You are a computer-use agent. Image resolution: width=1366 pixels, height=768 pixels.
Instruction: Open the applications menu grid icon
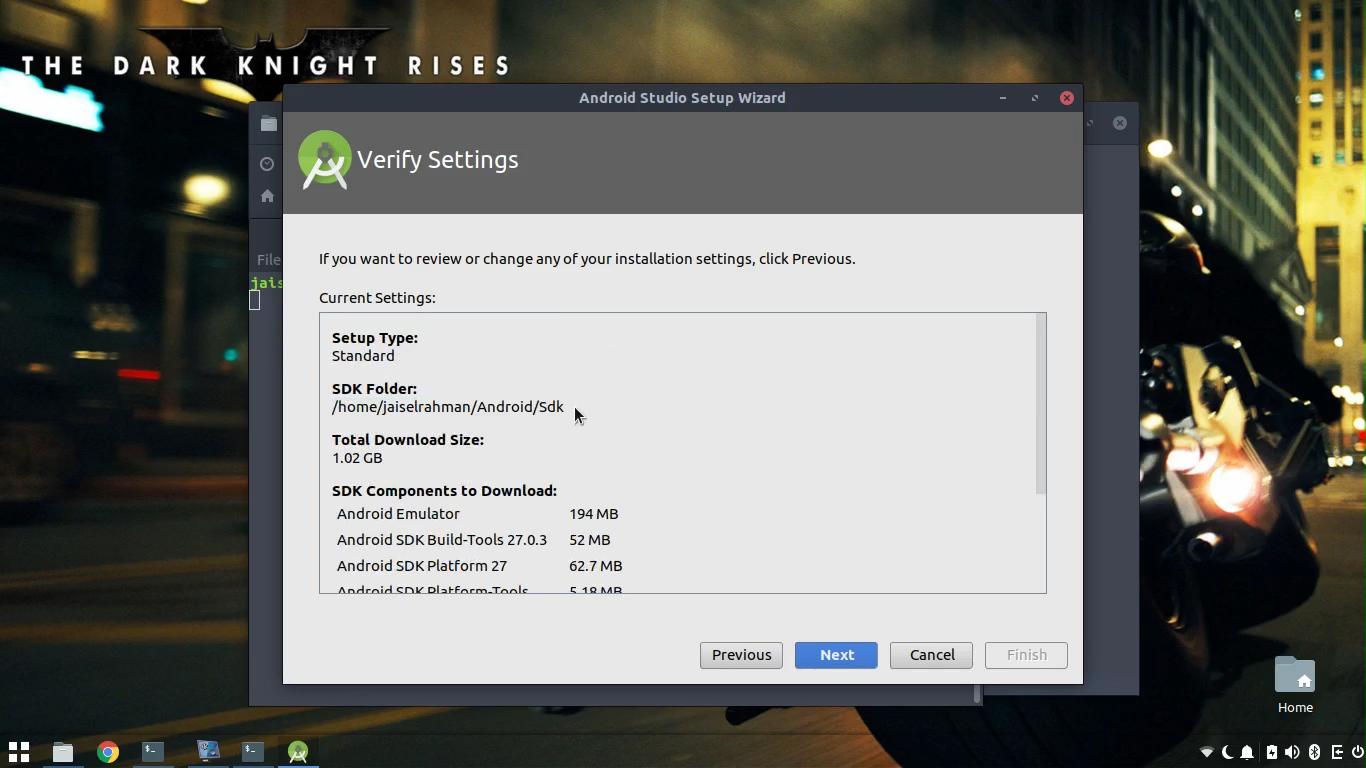tap(19, 751)
